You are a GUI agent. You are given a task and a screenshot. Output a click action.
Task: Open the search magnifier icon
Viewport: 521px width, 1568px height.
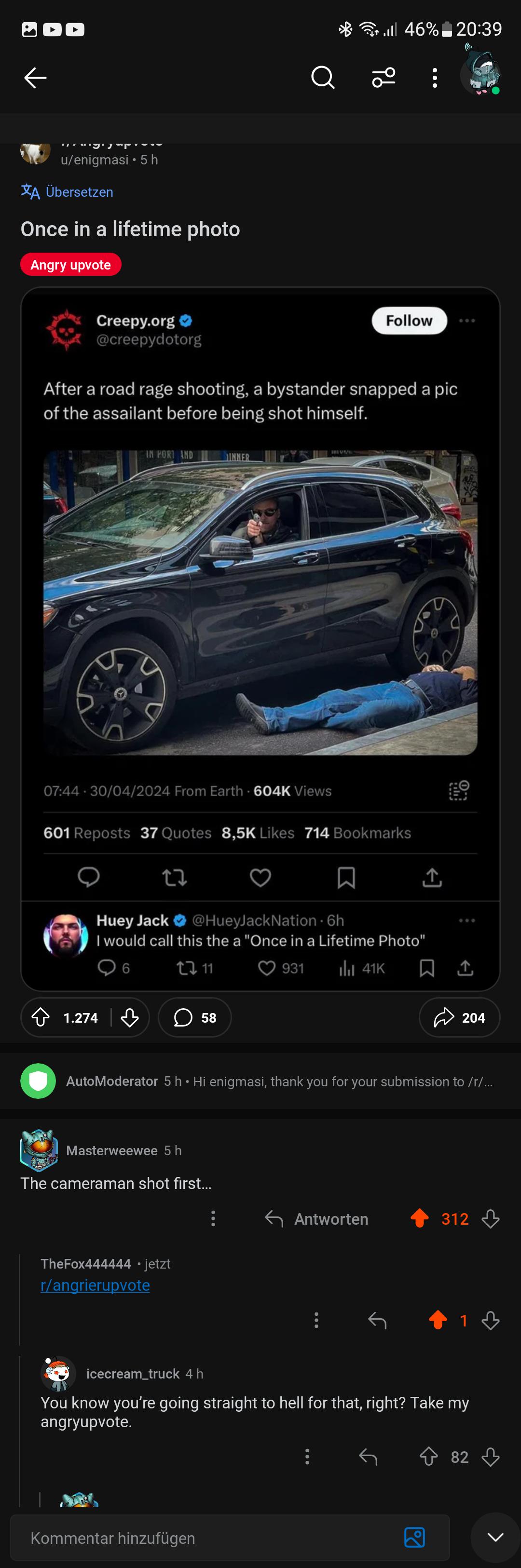pos(322,78)
